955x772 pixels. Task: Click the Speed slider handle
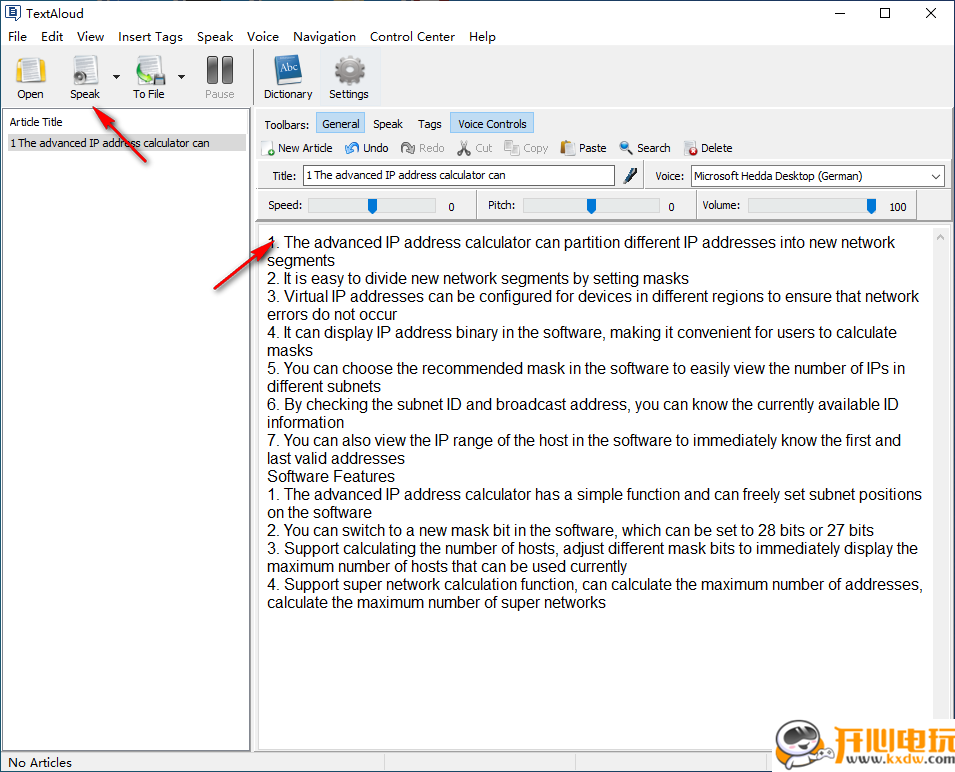click(372, 206)
